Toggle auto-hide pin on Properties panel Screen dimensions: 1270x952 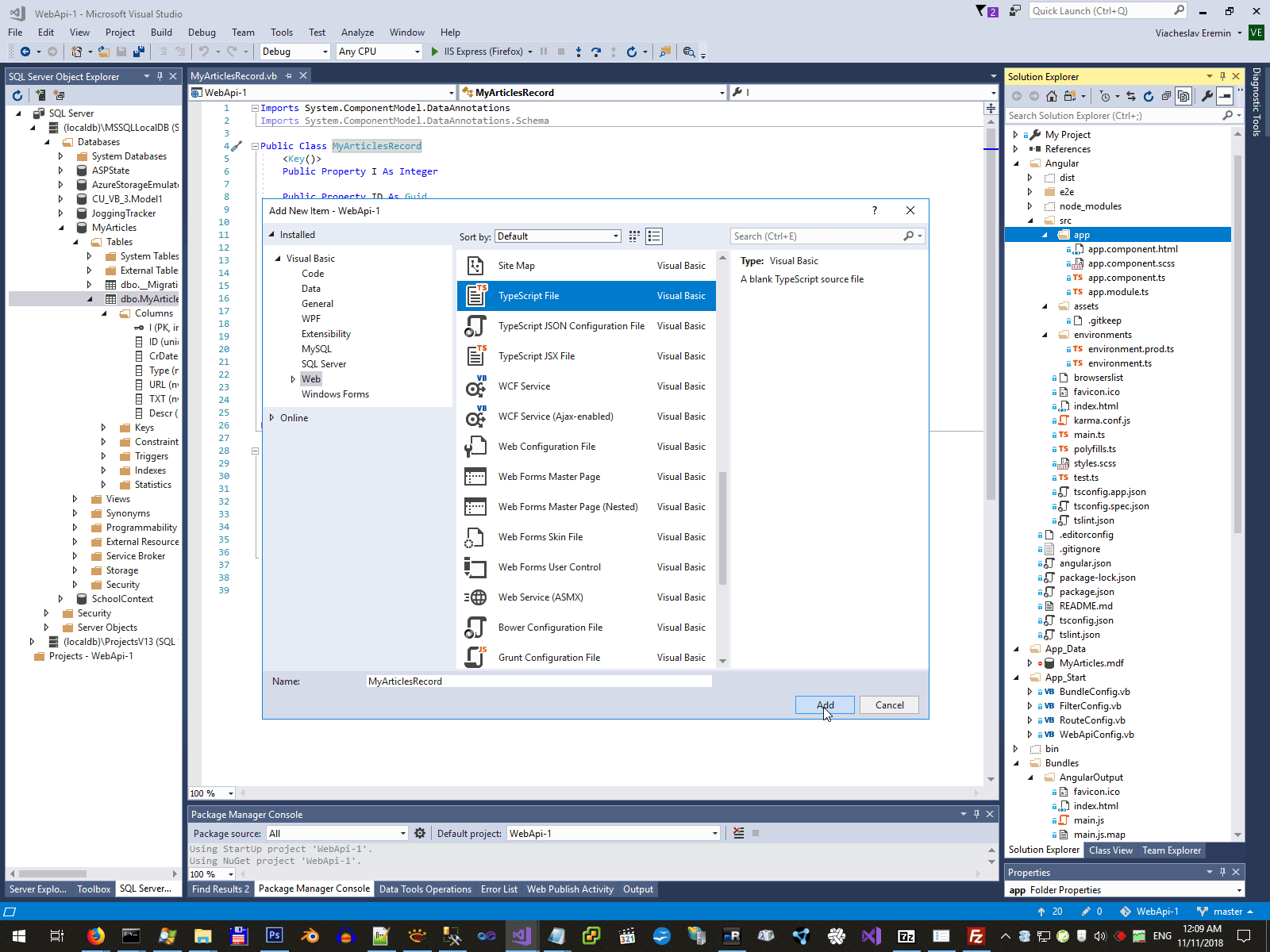tap(1222, 872)
